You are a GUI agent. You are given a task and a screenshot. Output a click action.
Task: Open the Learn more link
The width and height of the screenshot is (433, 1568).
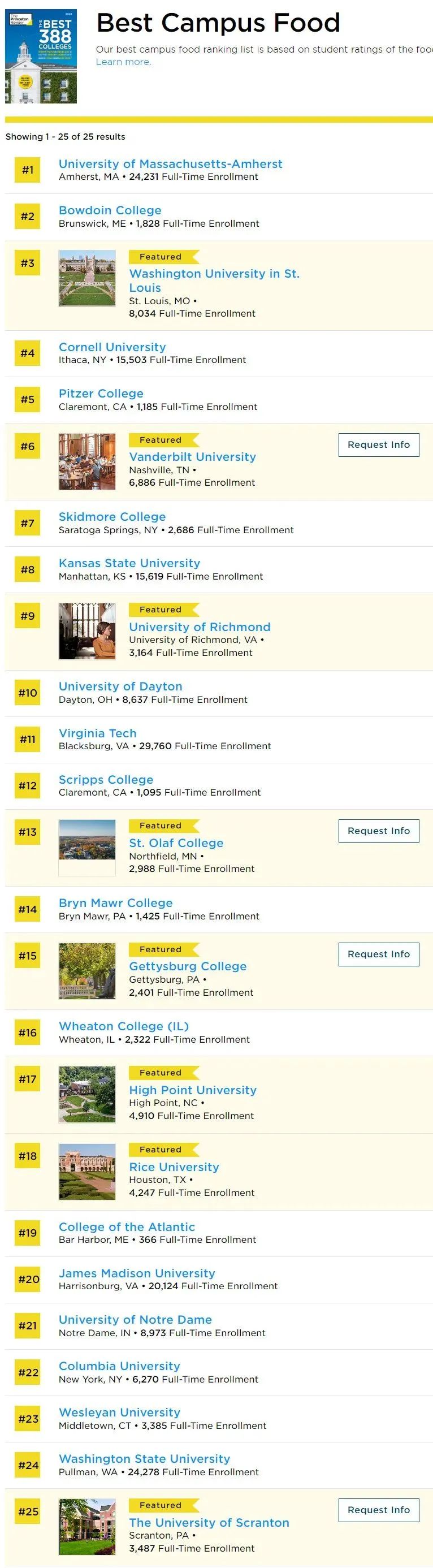[x=123, y=62]
